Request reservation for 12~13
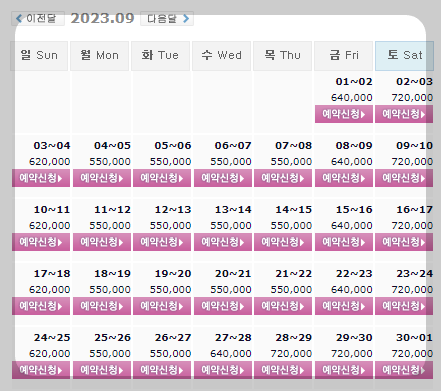 pyautogui.click(x=162, y=242)
